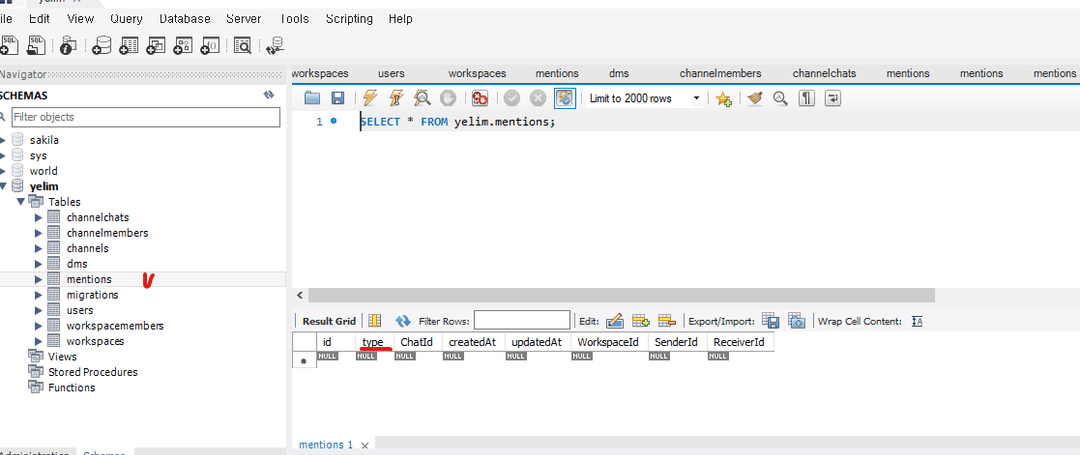Toggle auto-commit mode button
Image resolution: width=1080 pixels, height=455 pixels.
pos(564,98)
